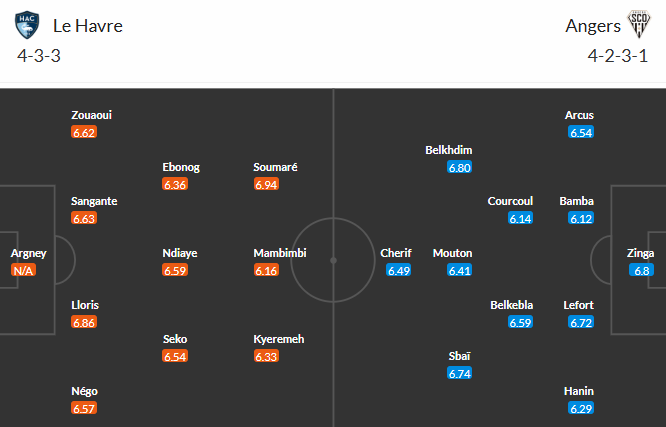The height and width of the screenshot is (427, 666).
Task: Click the Angers SCO club crest
Action: click(638, 25)
